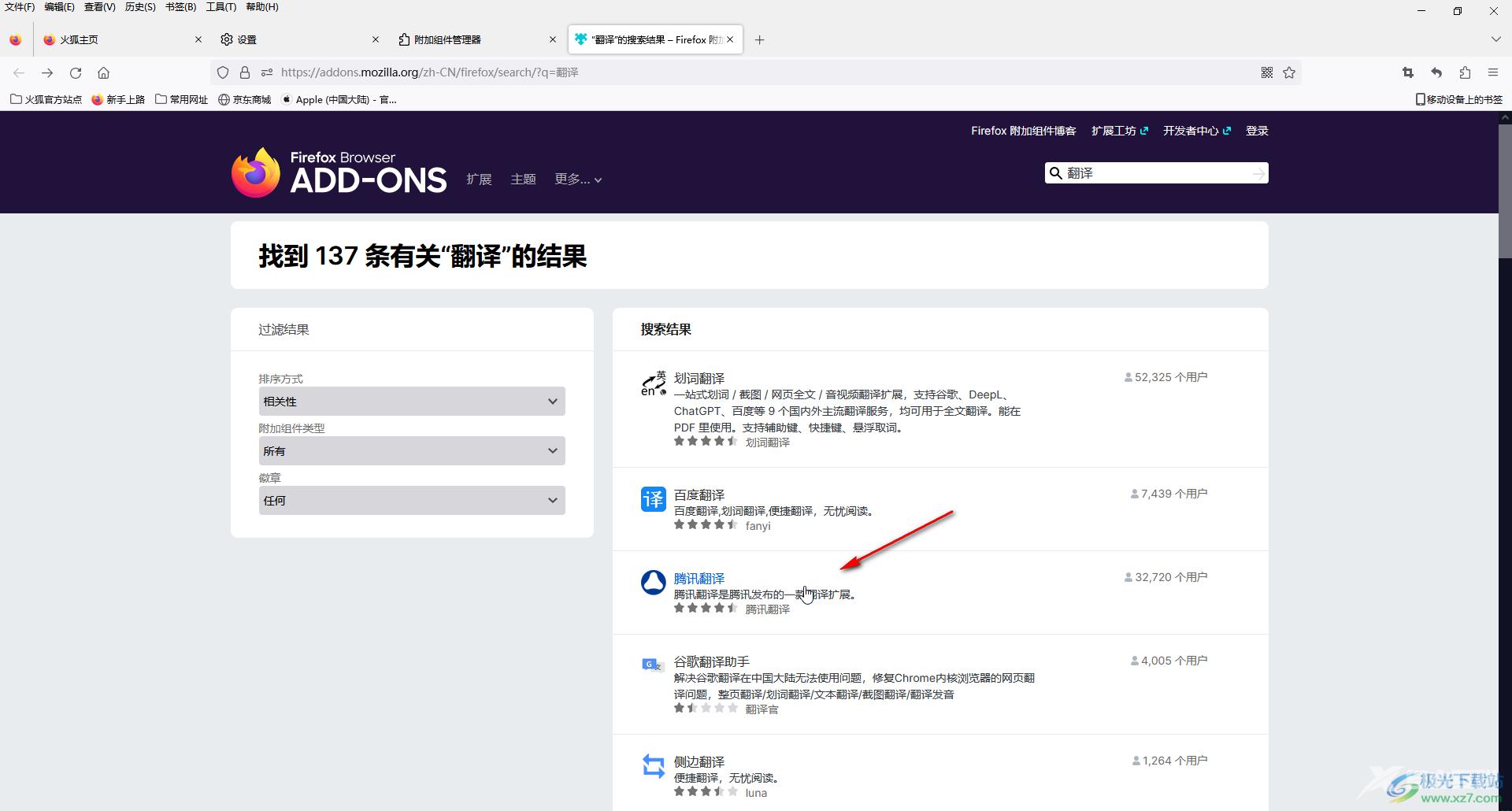The width and height of the screenshot is (1512, 811).
Task: Expand the 排序方式 dropdown
Action: (x=412, y=402)
